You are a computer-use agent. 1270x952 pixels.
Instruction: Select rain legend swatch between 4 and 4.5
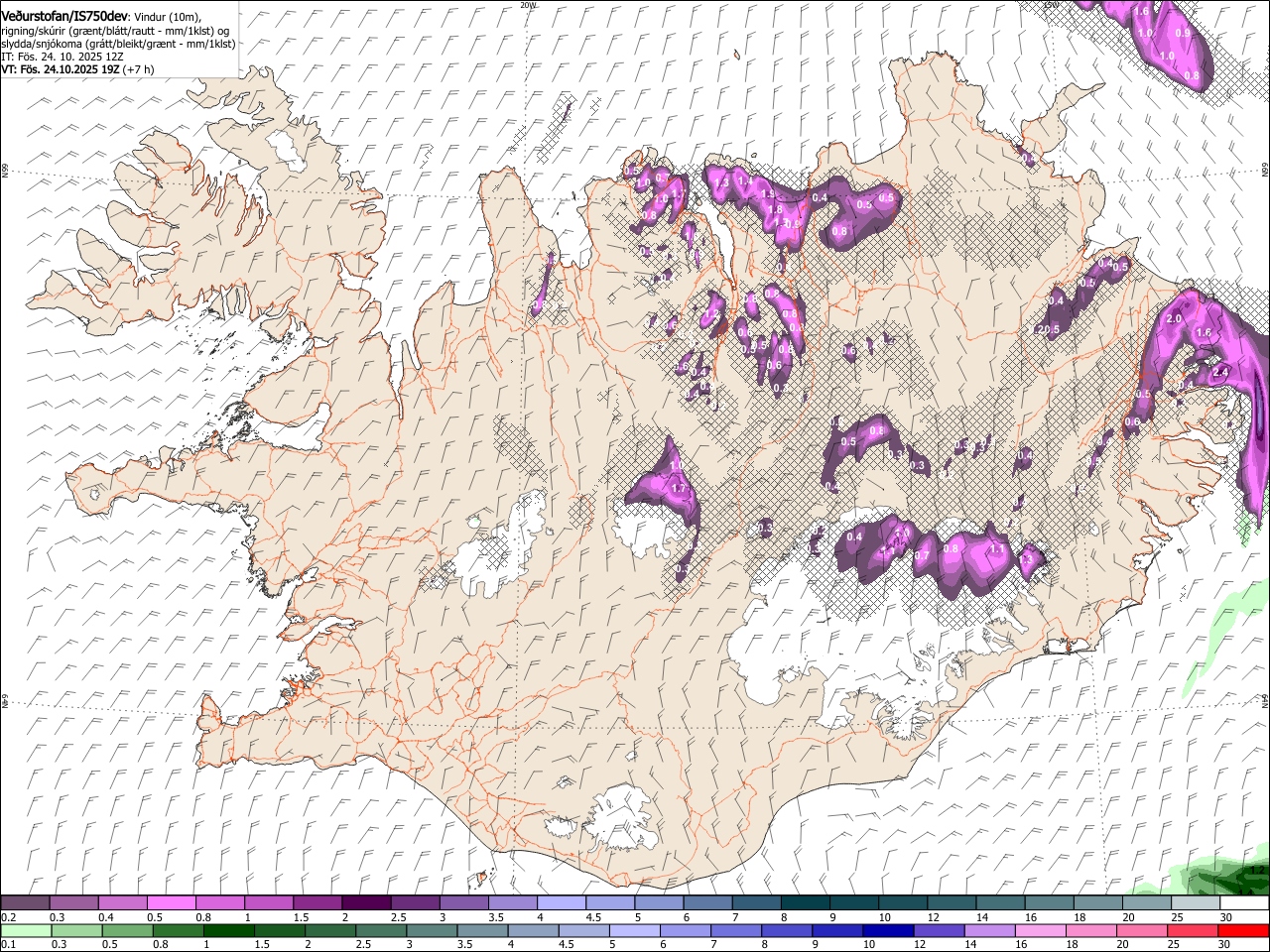[x=533, y=930]
